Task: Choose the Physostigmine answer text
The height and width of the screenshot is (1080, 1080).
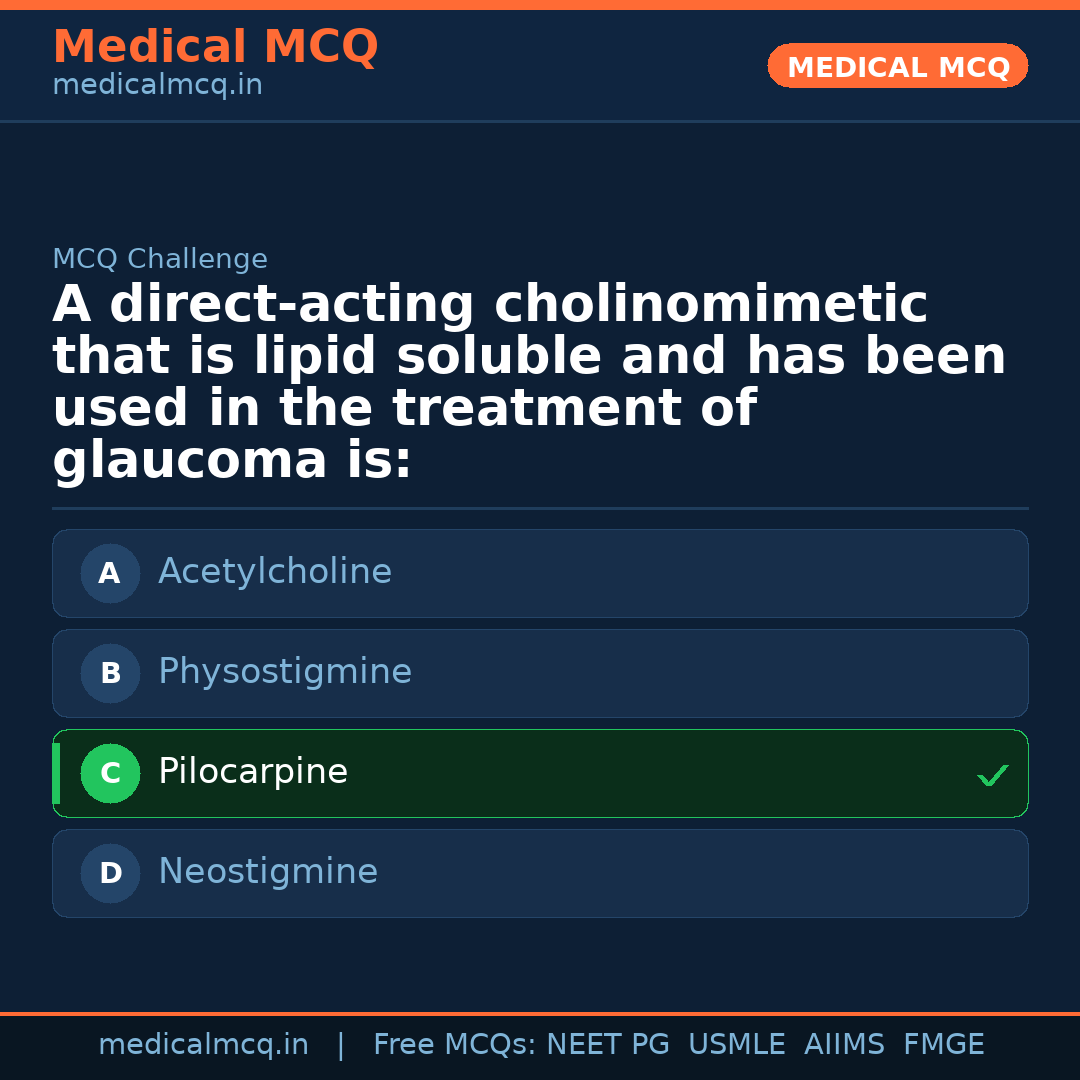Action: click(x=285, y=672)
